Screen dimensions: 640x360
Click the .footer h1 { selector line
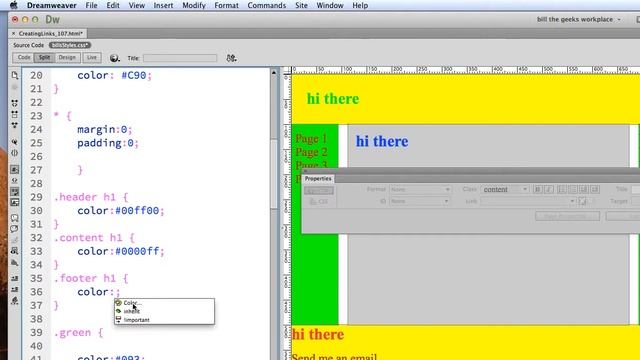click(91, 278)
